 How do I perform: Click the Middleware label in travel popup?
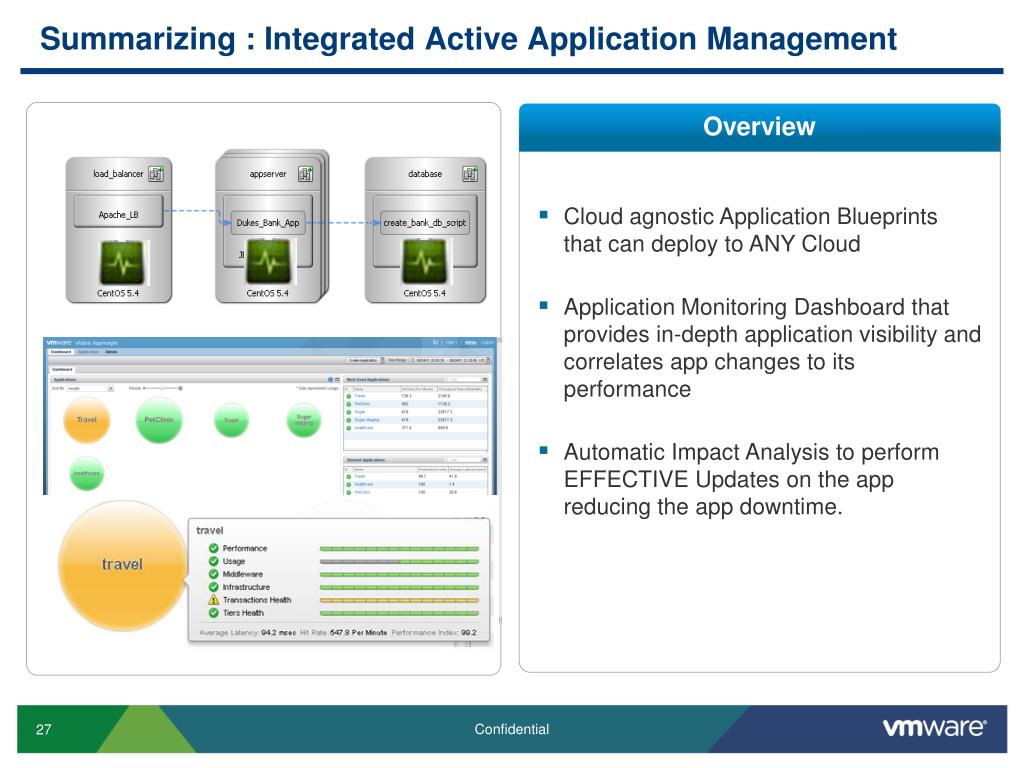(242, 574)
